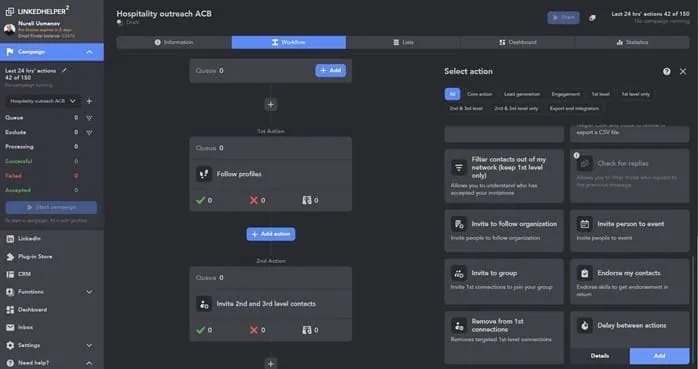The width and height of the screenshot is (698, 369).
Task: Click the eraser icon next to Start
Action: 592,18
